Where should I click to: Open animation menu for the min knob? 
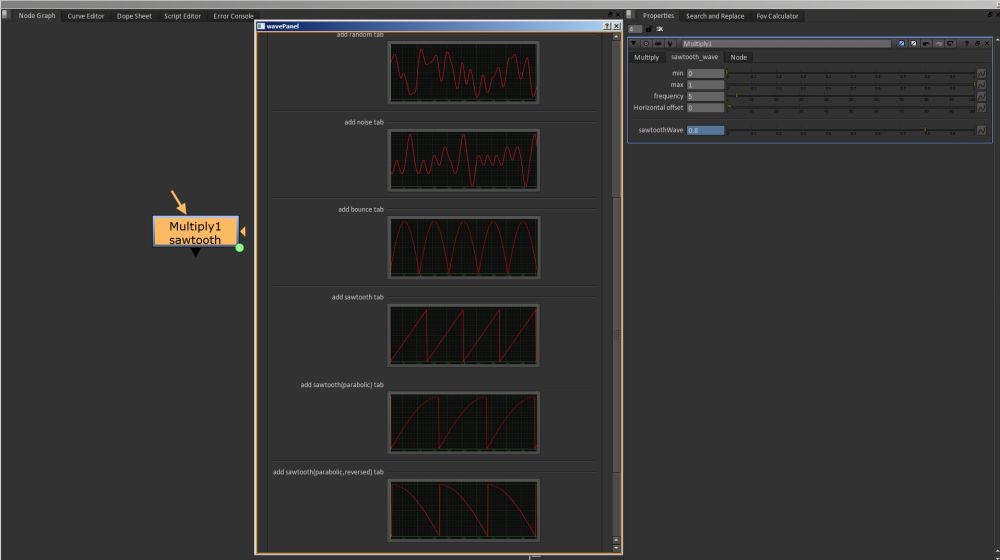pos(982,73)
